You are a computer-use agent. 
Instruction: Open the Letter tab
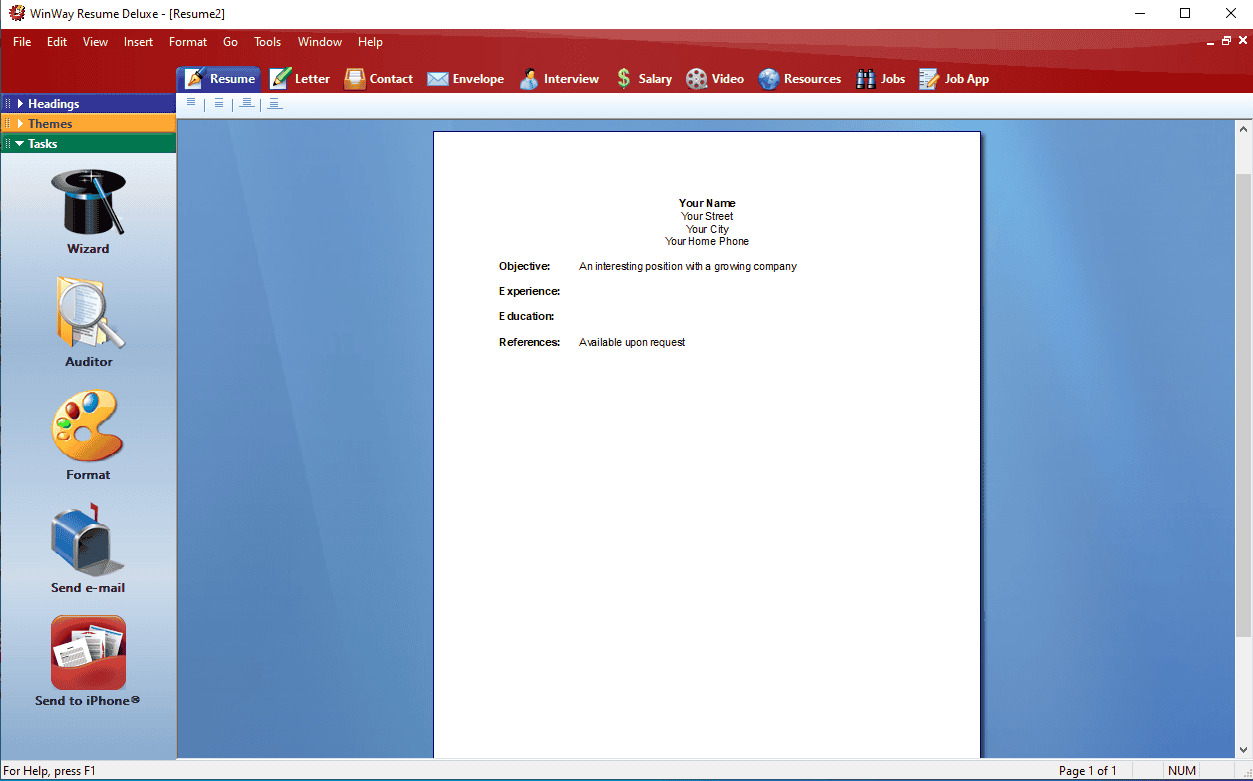coord(299,79)
